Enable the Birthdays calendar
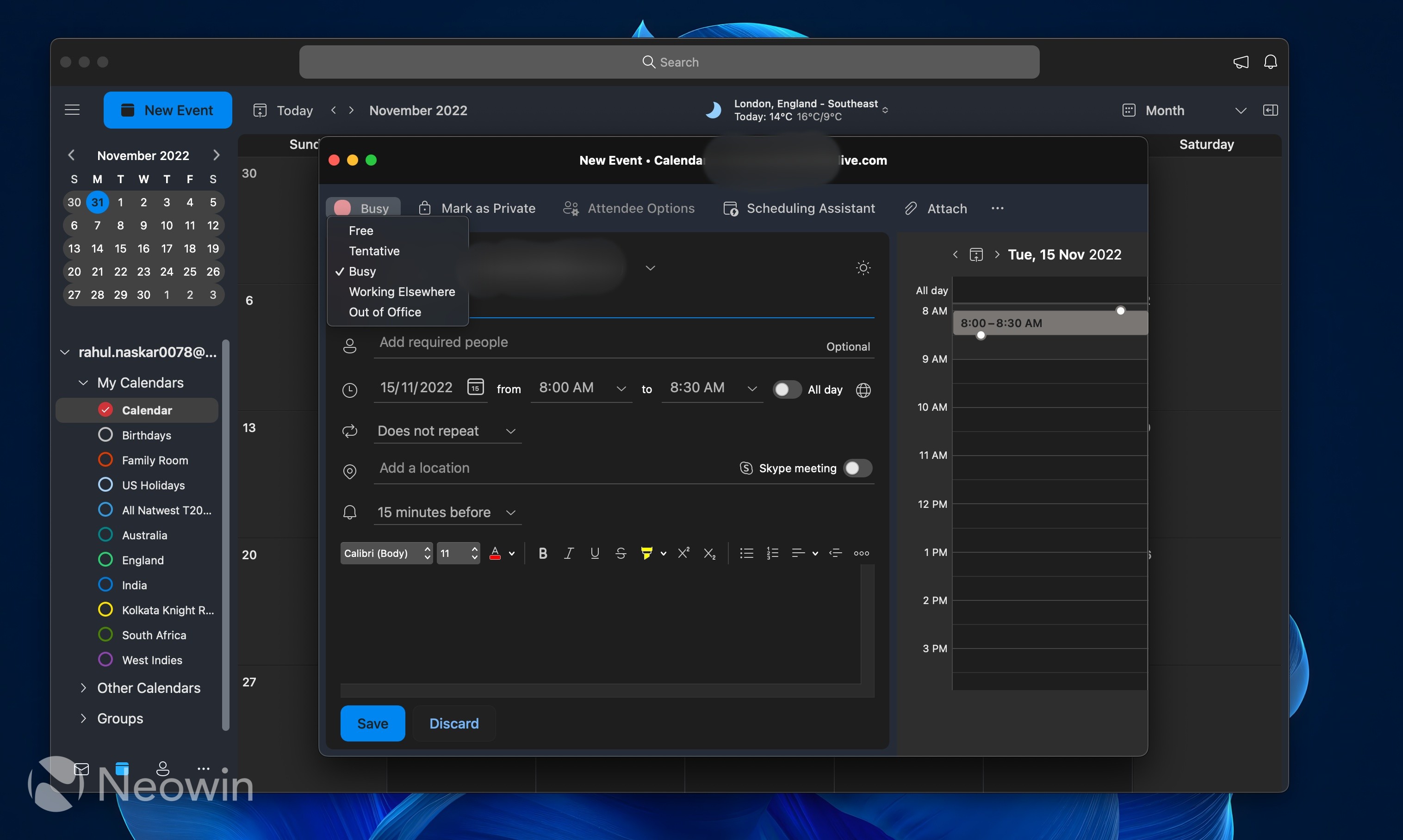Screen dimensions: 1403x840 click(106, 435)
